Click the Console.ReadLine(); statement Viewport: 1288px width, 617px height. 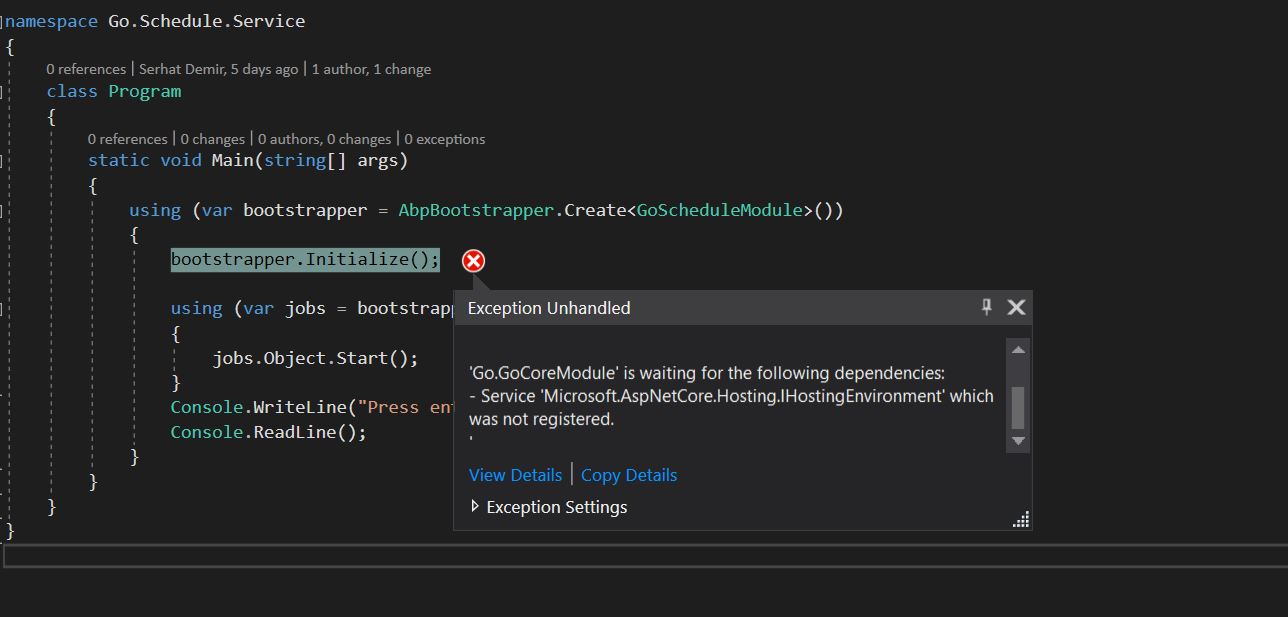coord(269,432)
